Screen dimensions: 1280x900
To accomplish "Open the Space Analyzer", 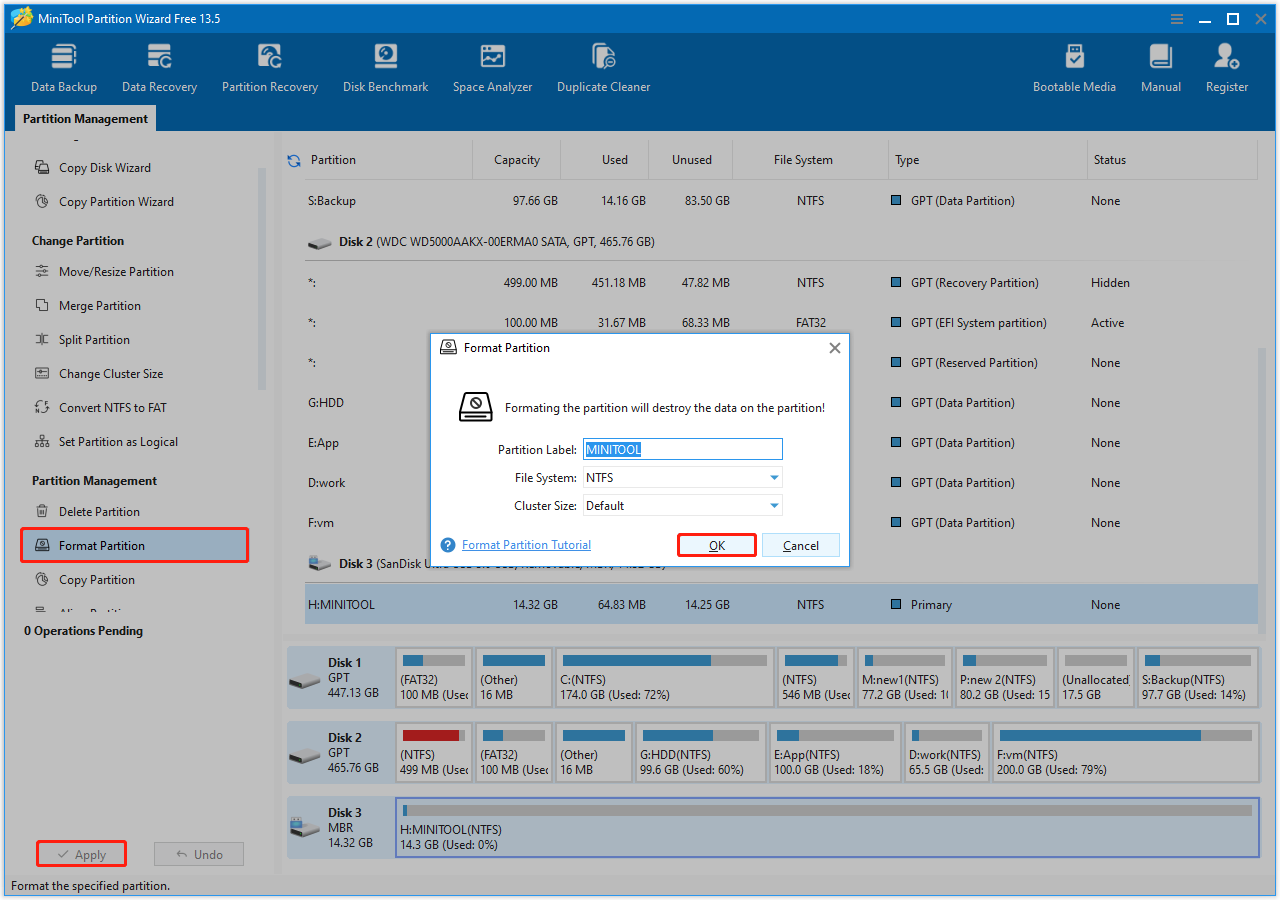I will point(492,65).
